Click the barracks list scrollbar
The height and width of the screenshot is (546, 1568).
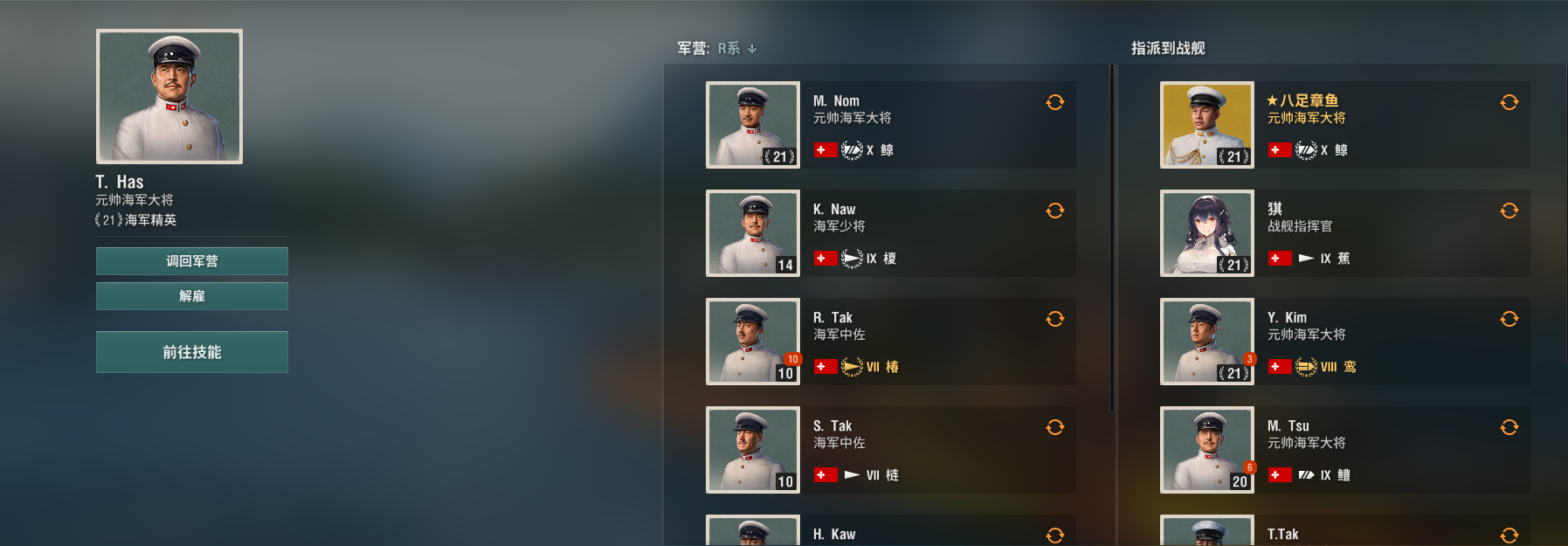pos(1112,238)
